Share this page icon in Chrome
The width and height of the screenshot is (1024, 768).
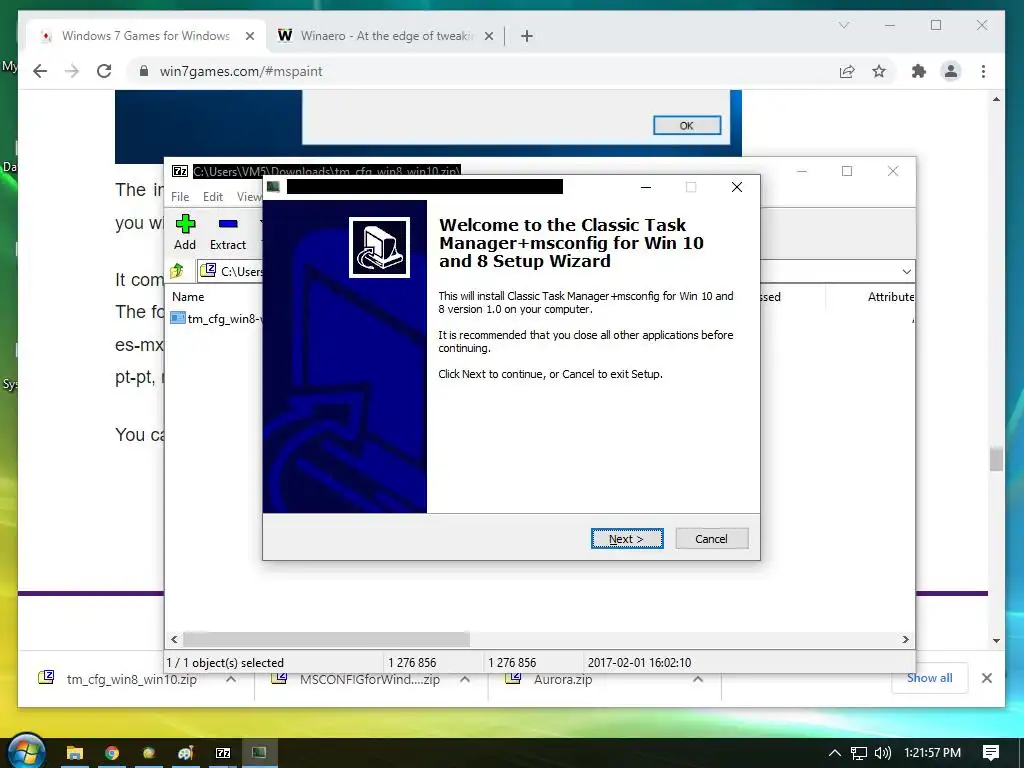click(x=847, y=71)
